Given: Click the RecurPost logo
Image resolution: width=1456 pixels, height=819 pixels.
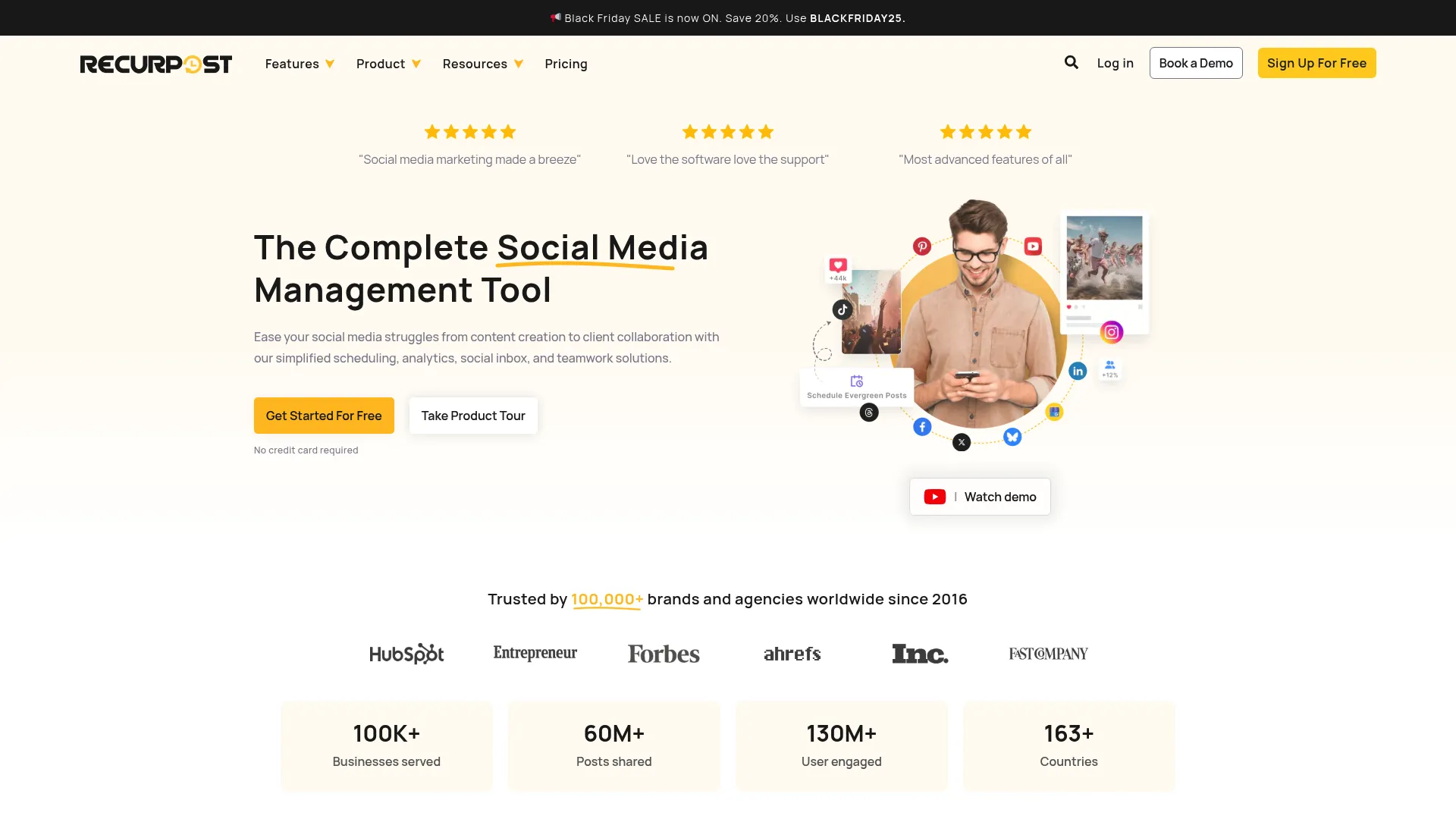Looking at the screenshot, I should point(155,64).
